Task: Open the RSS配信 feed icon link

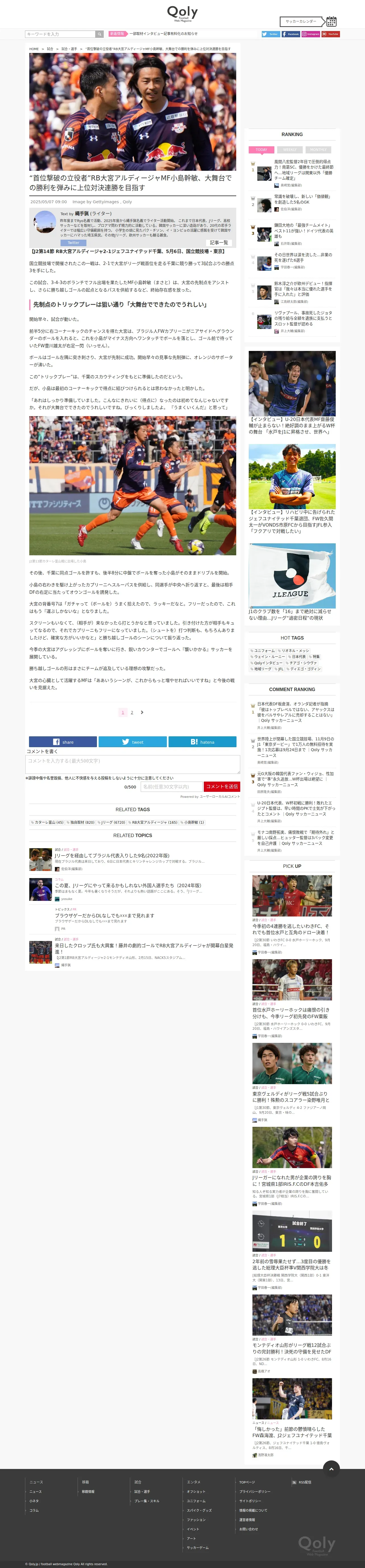Action: pos(301,1482)
